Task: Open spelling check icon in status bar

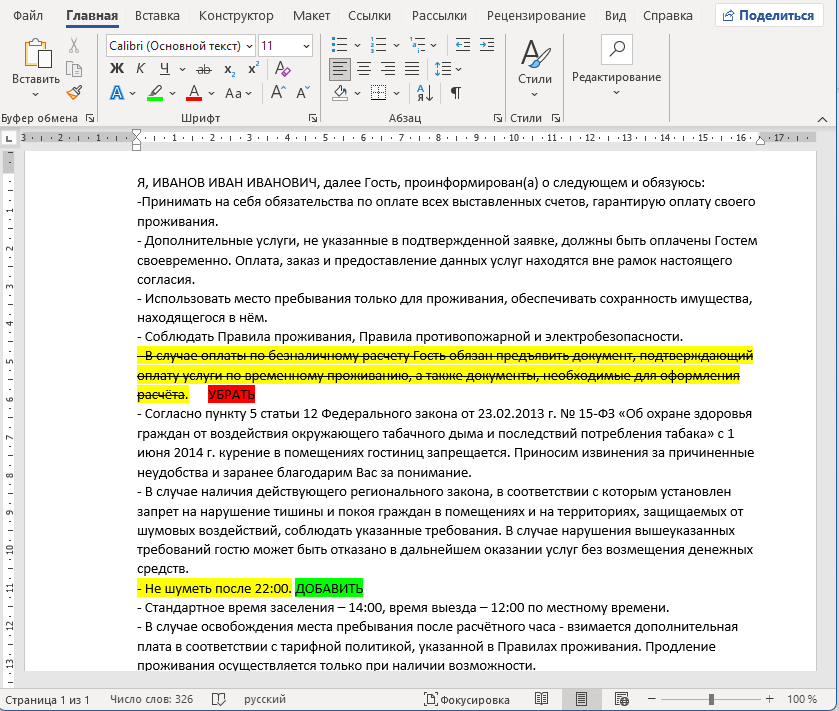Action: [x=218, y=699]
